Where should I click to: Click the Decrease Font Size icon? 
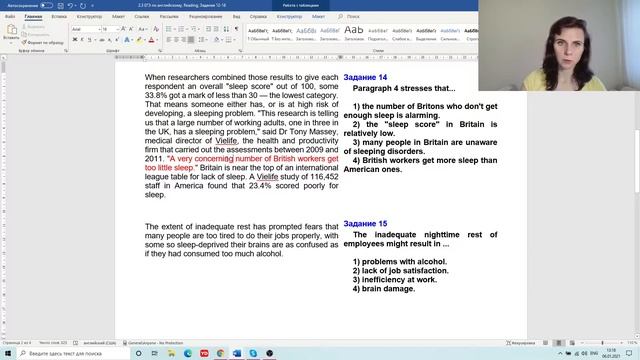pyautogui.click(x=131, y=29)
